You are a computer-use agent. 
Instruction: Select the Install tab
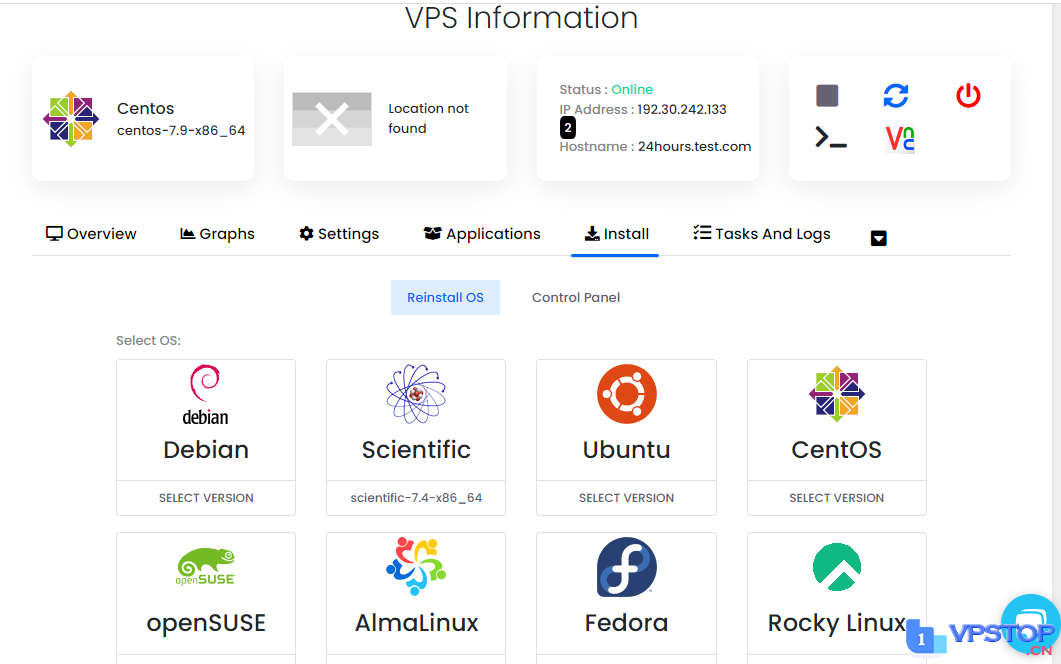(616, 234)
